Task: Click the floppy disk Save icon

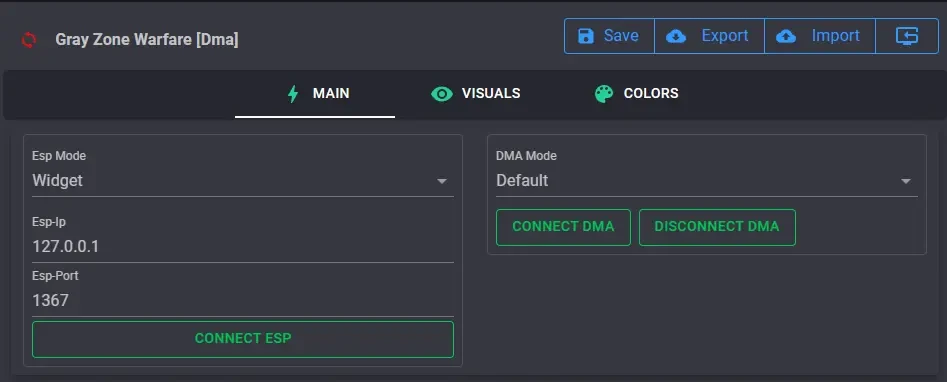Action: [586, 36]
